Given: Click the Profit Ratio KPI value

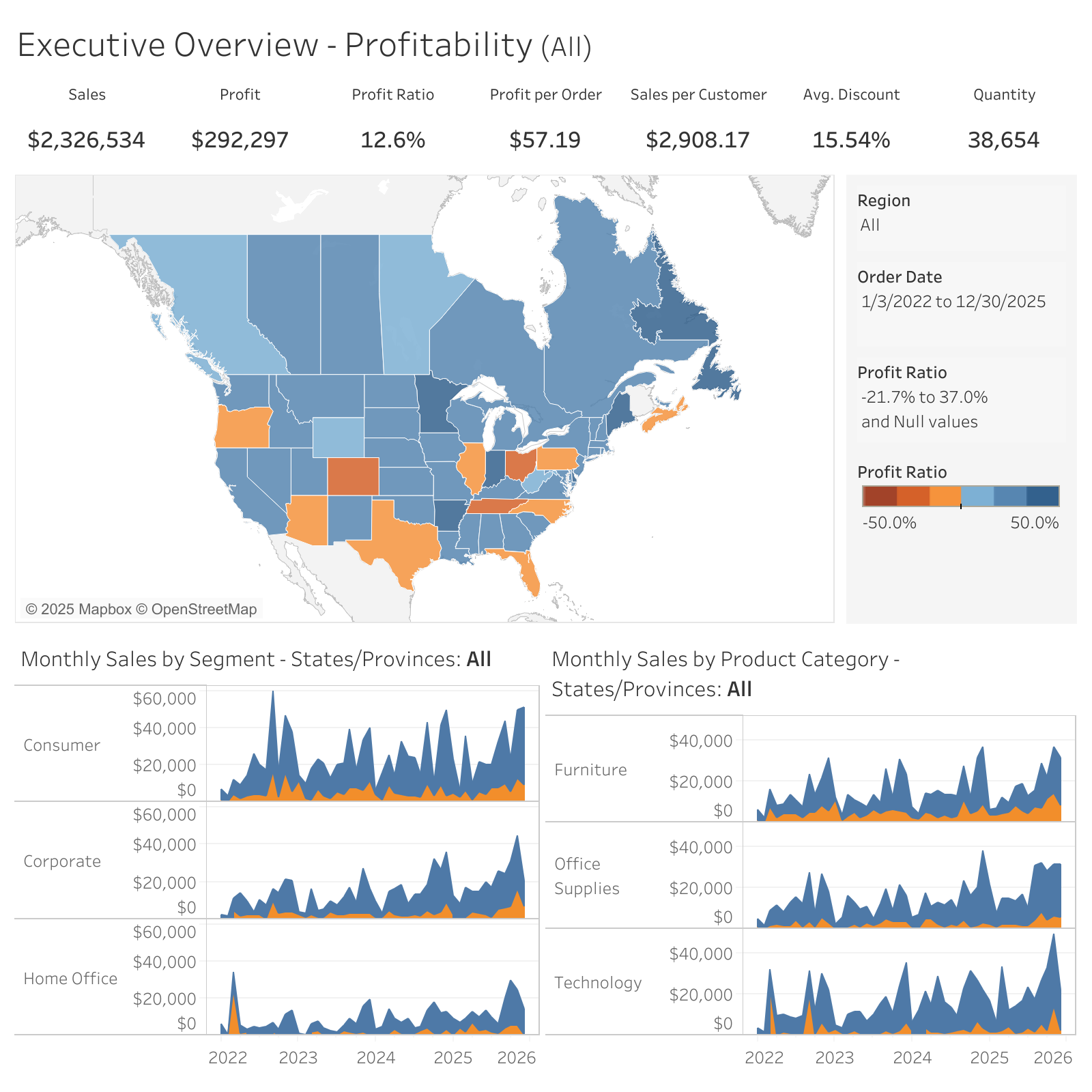Looking at the screenshot, I should click(x=392, y=140).
